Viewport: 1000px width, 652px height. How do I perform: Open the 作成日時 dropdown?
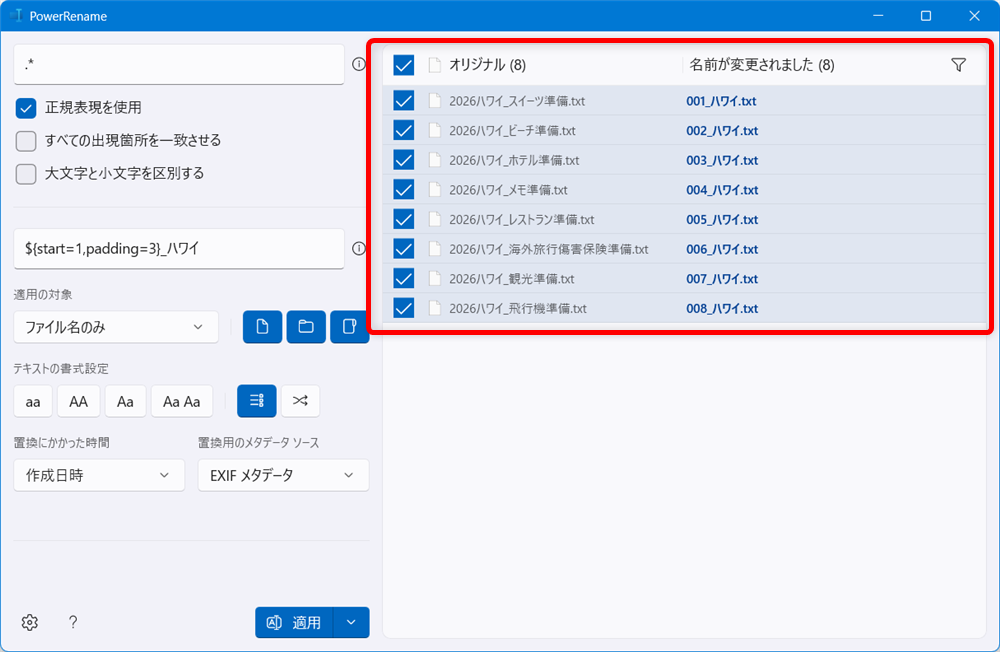coord(98,475)
